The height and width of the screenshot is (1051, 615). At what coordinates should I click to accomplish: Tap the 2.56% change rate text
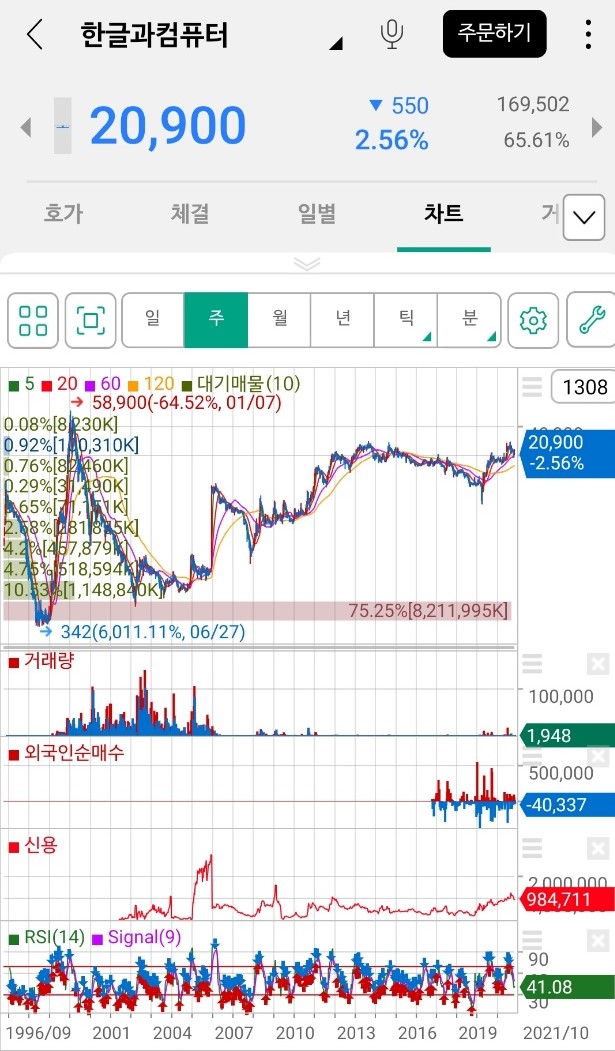(391, 140)
